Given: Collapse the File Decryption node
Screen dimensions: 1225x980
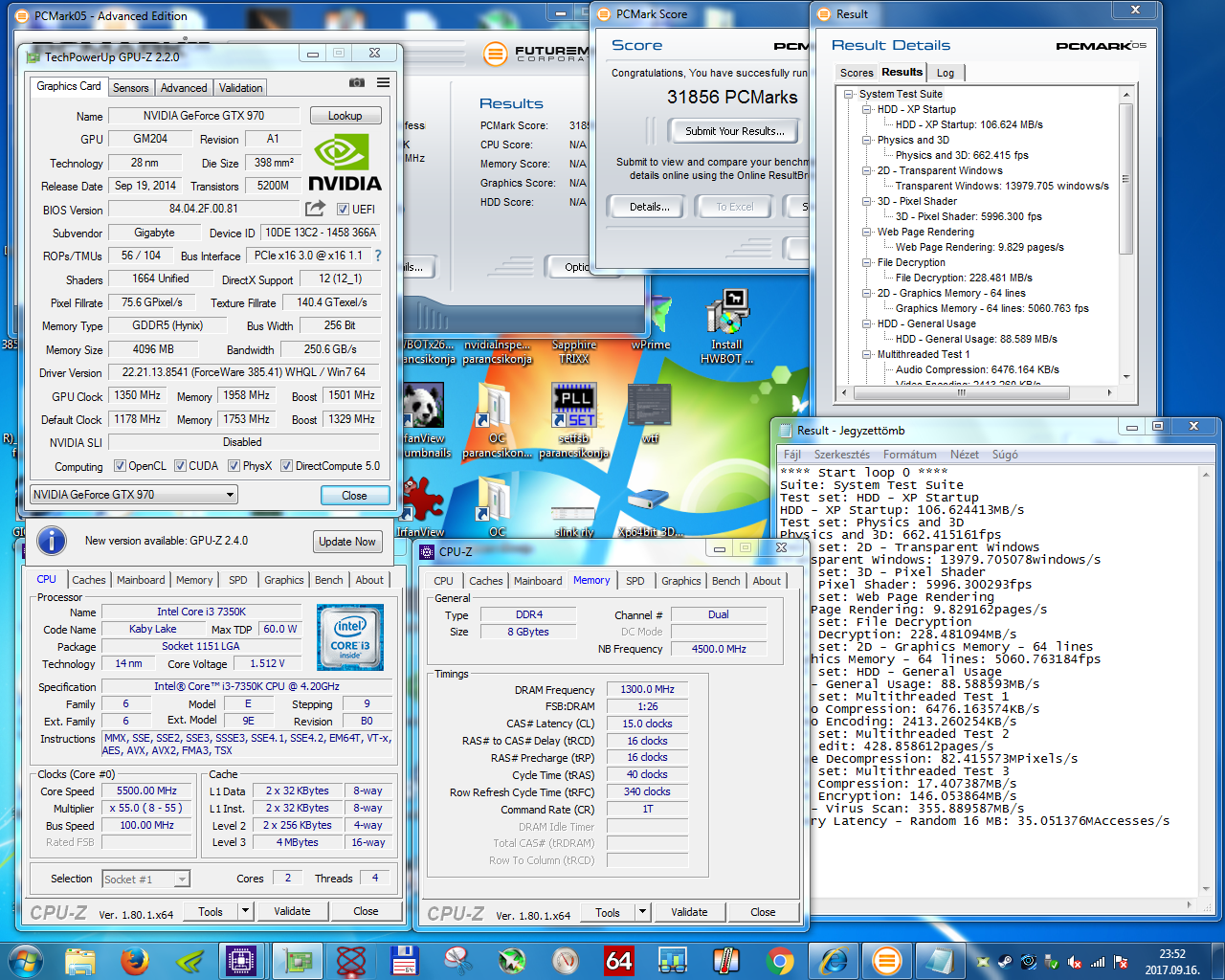Looking at the screenshot, I should (867, 262).
